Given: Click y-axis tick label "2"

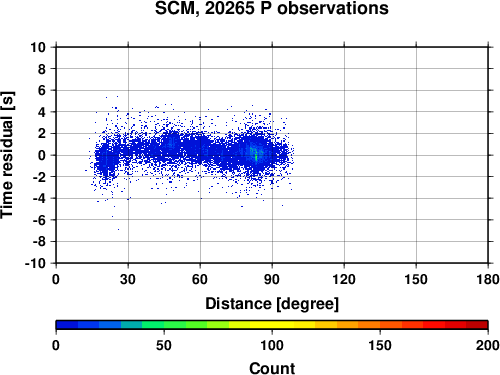Looking at the screenshot, I should (41, 134).
